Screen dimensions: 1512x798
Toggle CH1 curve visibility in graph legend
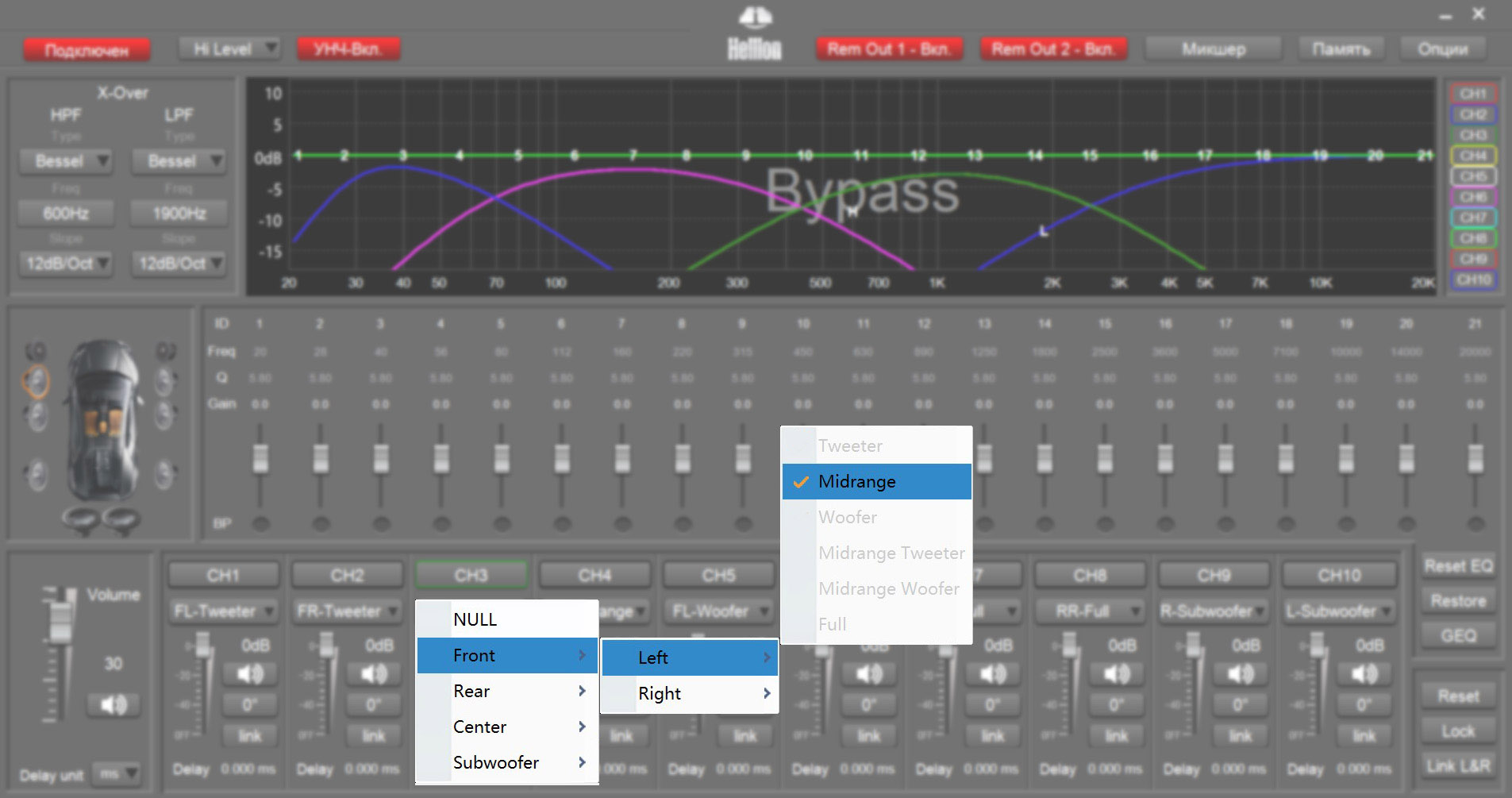[x=1473, y=94]
